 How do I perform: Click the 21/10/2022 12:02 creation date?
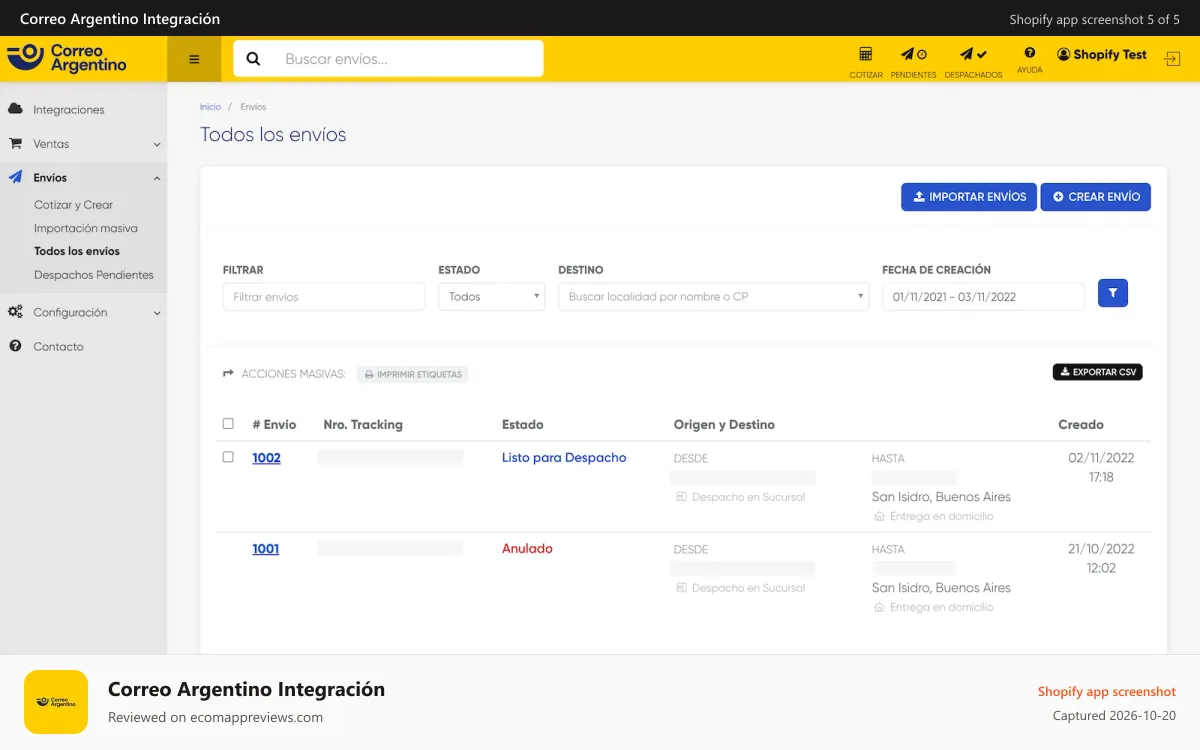(x=1101, y=559)
